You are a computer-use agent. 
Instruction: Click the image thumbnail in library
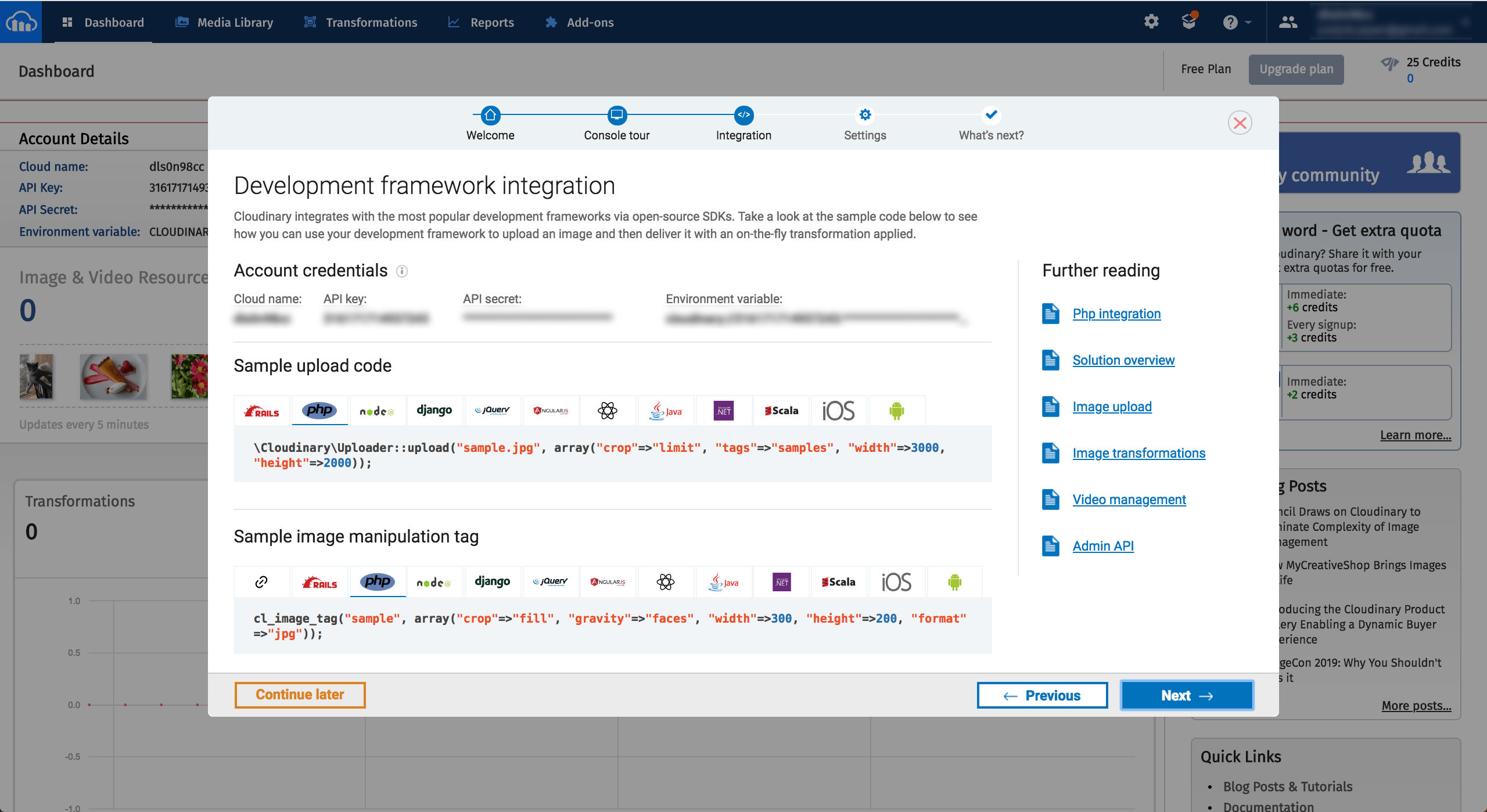(x=39, y=377)
